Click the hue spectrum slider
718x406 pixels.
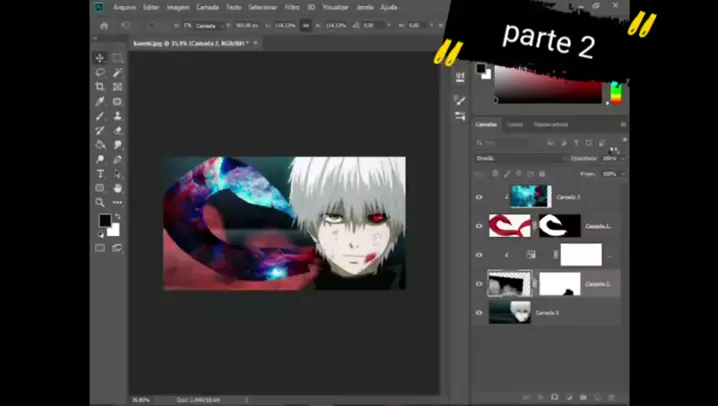pyautogui.click(x=616, y=92)
